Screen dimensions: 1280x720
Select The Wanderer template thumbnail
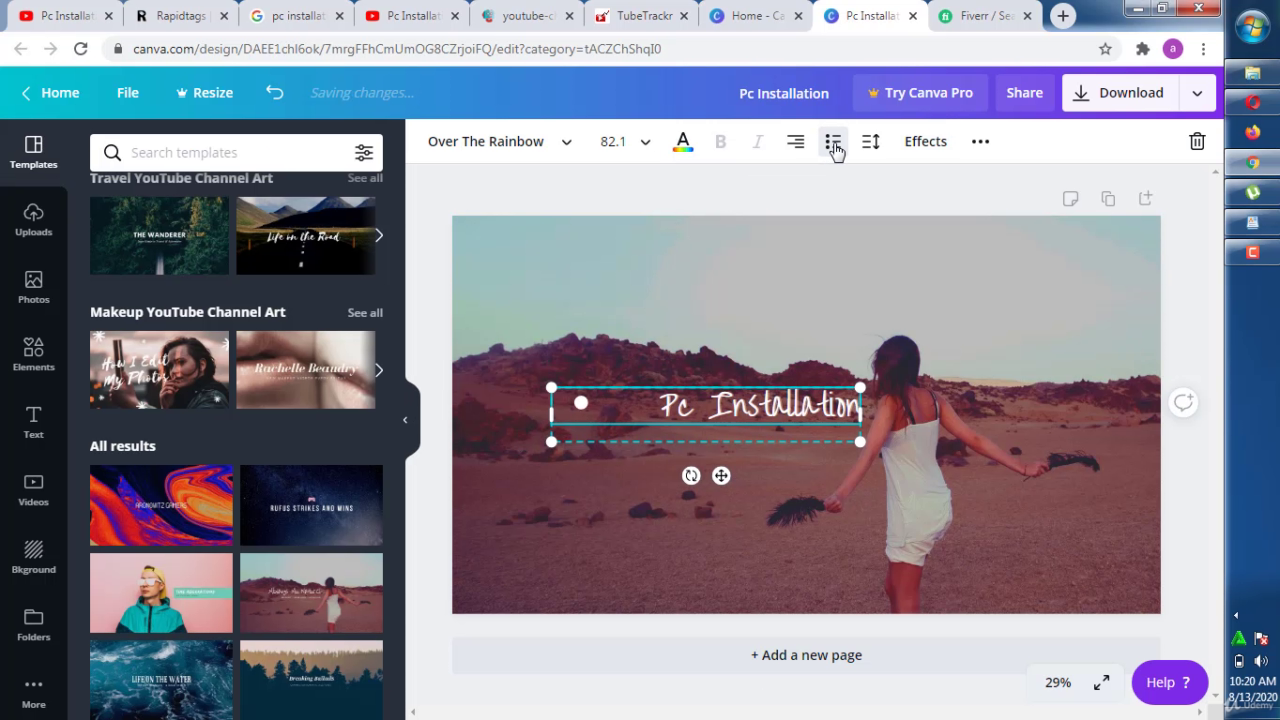(159, 236)
